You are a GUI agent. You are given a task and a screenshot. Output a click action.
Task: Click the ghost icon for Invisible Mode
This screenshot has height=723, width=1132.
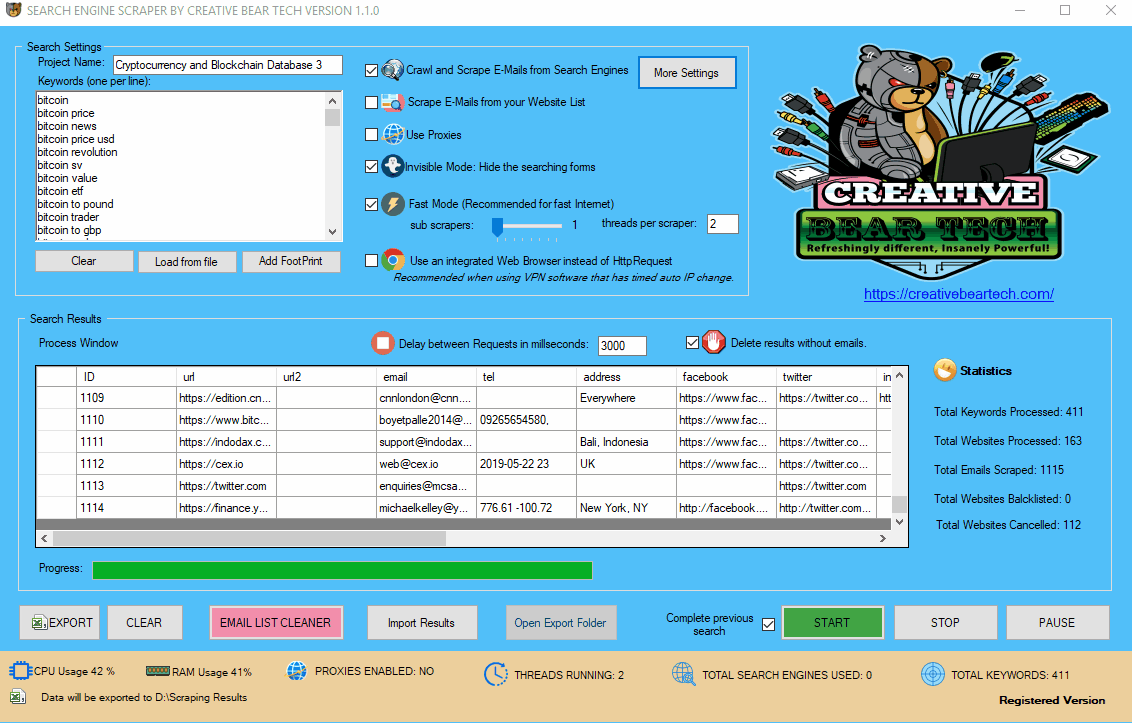click(x=392, y=166)
